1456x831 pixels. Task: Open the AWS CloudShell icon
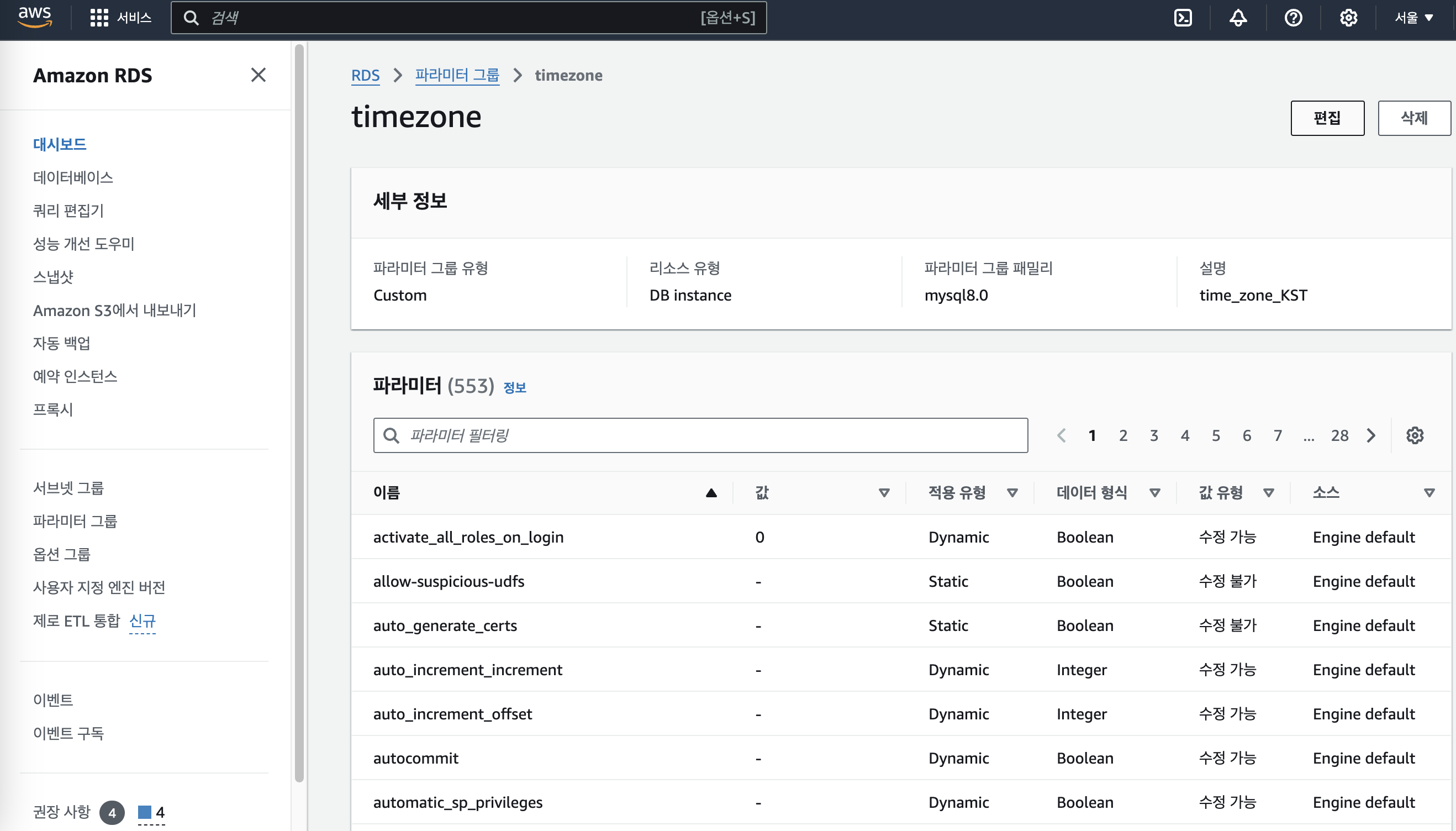pos(1183,18)
